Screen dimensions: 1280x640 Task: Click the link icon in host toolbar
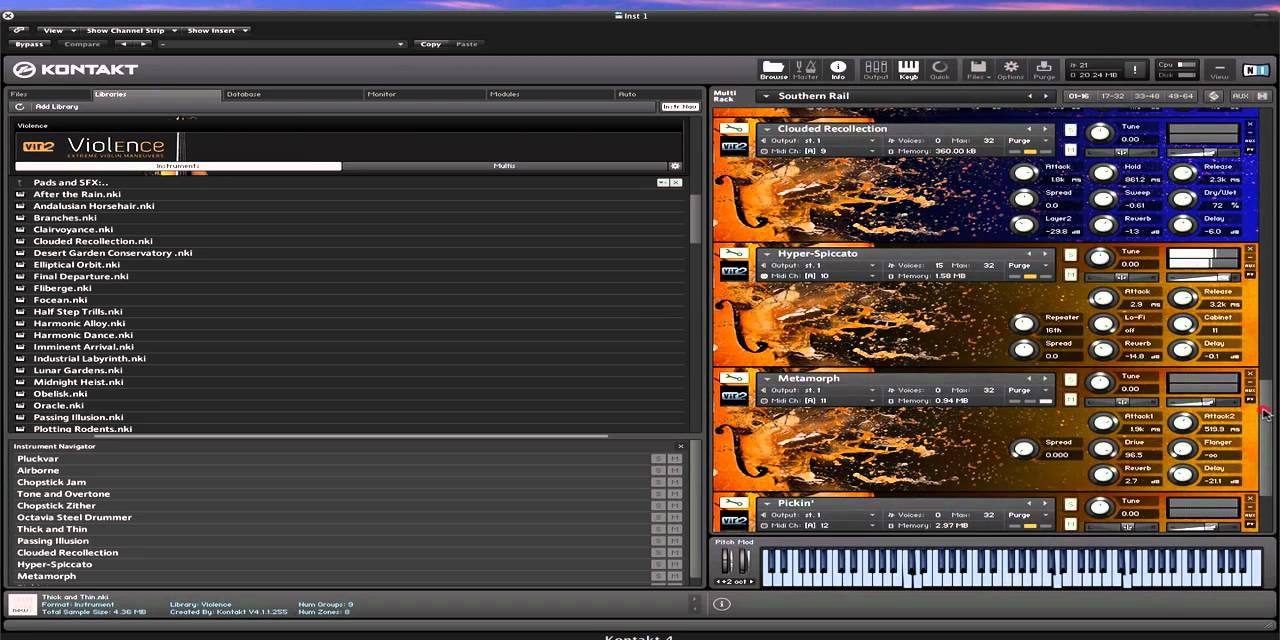pyautogui.click(x=18, y=30)
